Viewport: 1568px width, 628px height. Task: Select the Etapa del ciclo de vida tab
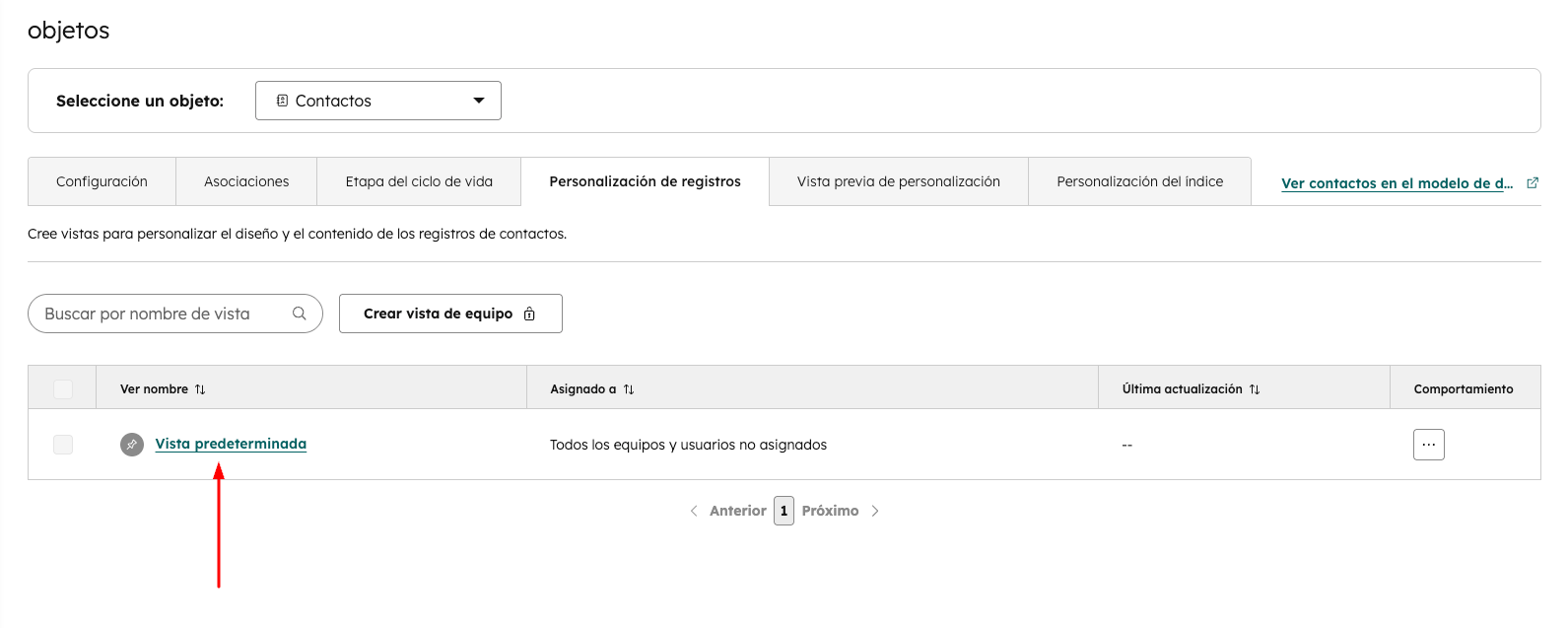point(419,181)
